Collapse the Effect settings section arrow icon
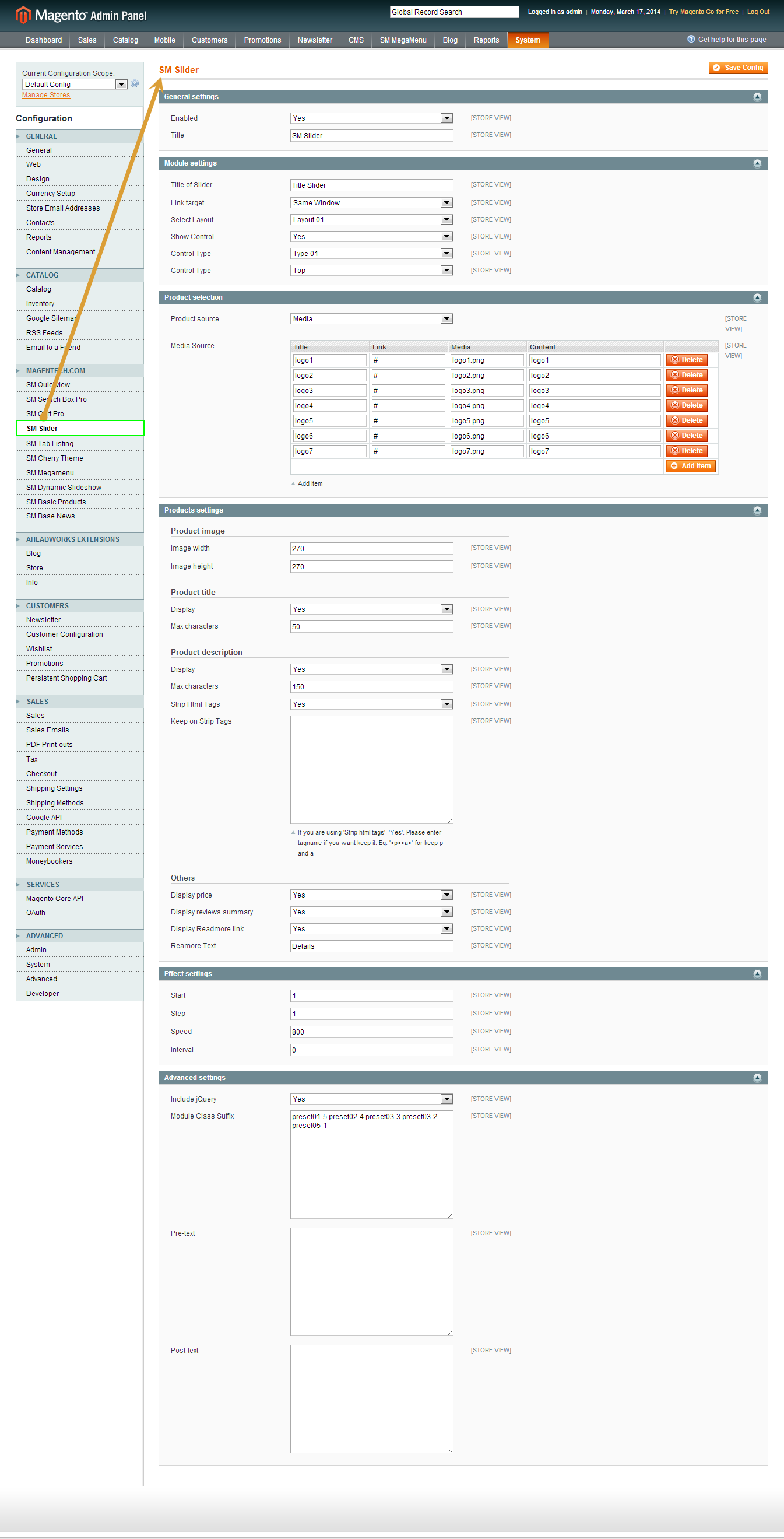Image resolution: width=784 pixels, height=1539 pixels. tap(757, 974)
